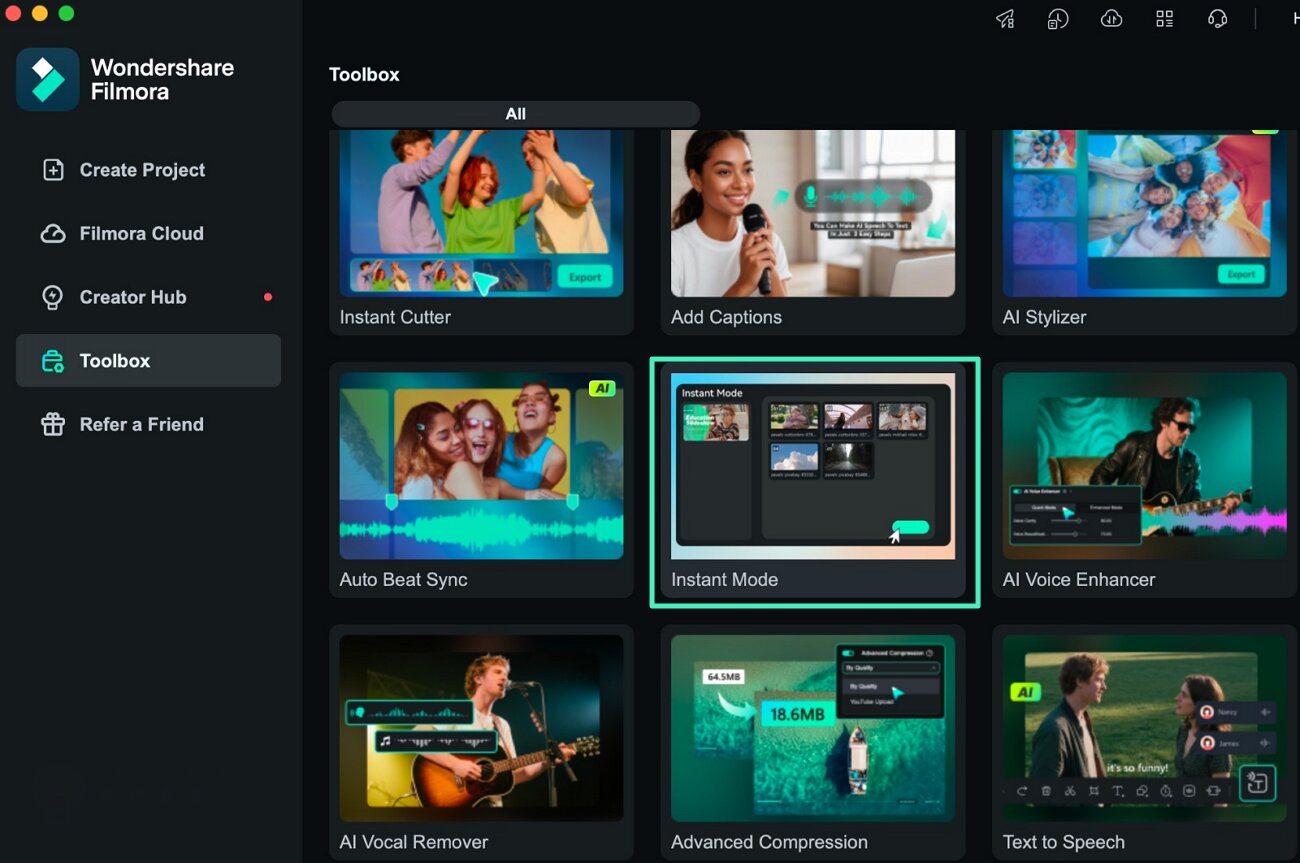Image resolution: width=1300 pixels, height=863 pixels.
Task: Open the Add Captions tool card
Action: click(813, 232)
